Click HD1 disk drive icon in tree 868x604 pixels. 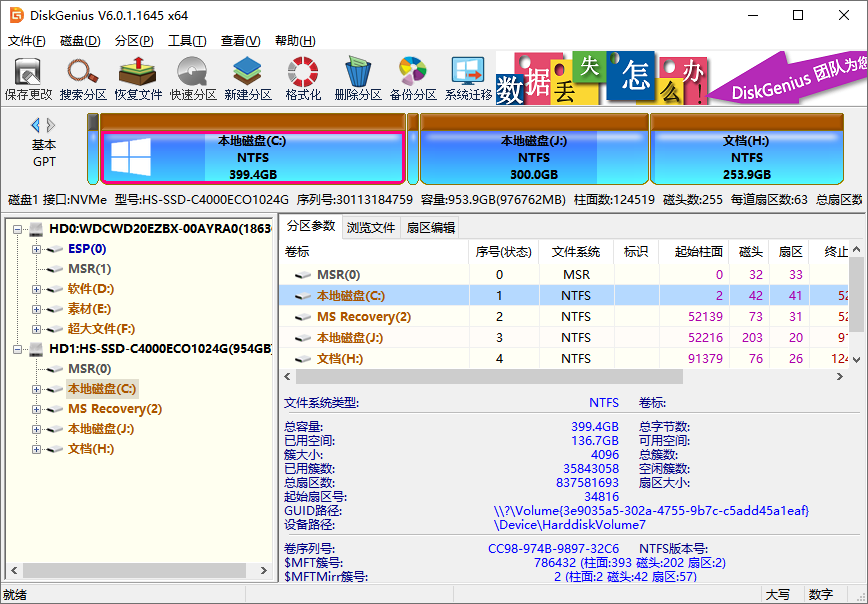(36, 349)
